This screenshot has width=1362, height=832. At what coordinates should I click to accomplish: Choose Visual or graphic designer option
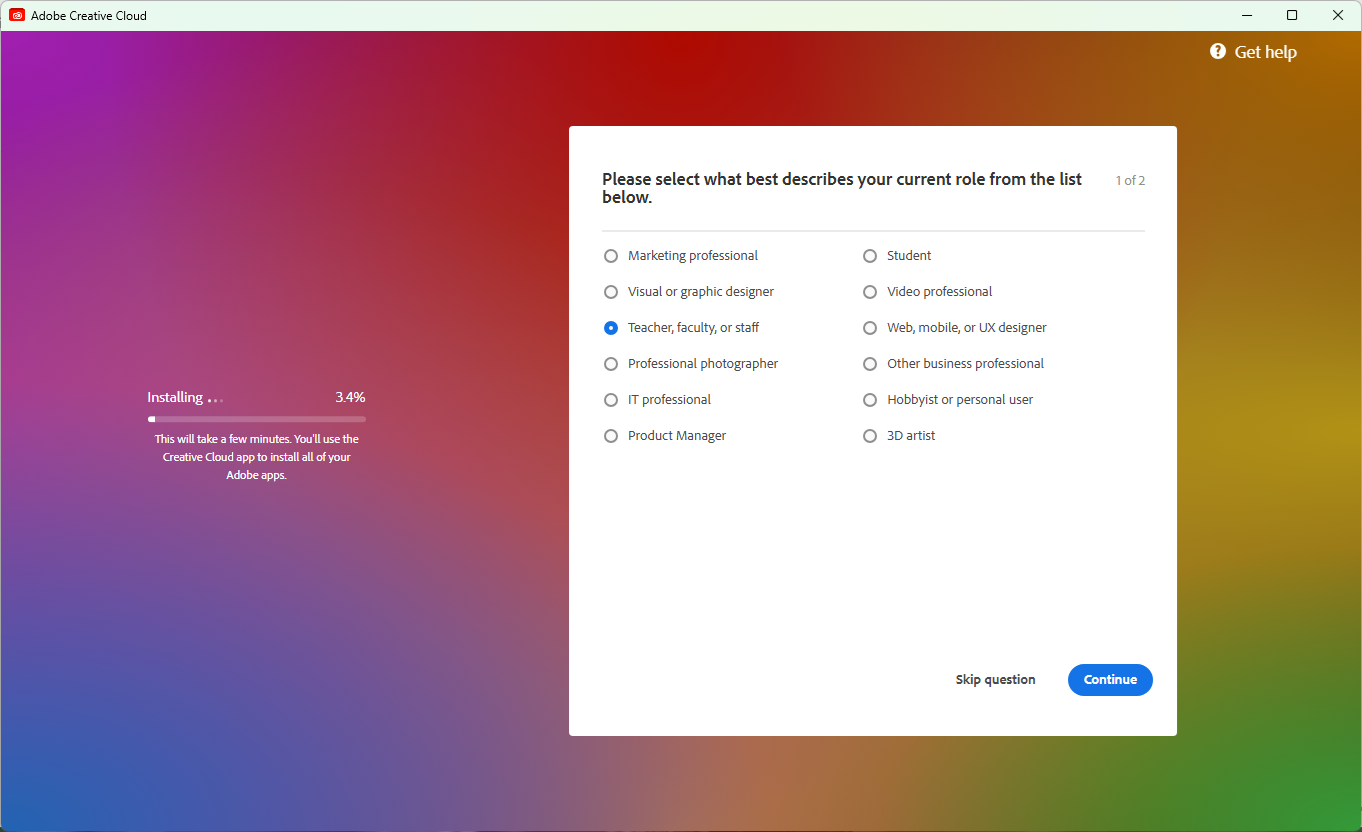(611, 292)
